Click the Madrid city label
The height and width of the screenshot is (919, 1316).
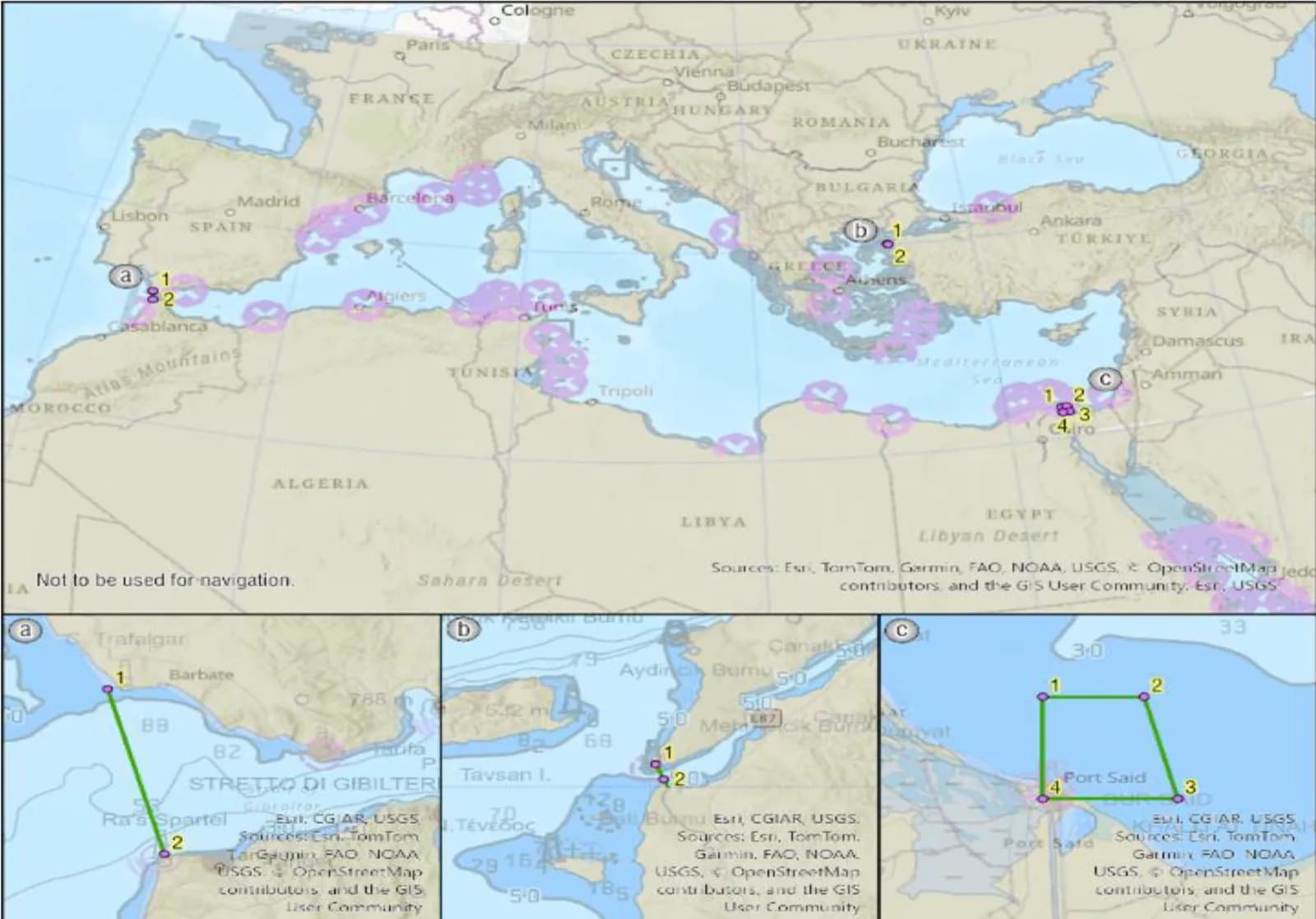point(268,201)
